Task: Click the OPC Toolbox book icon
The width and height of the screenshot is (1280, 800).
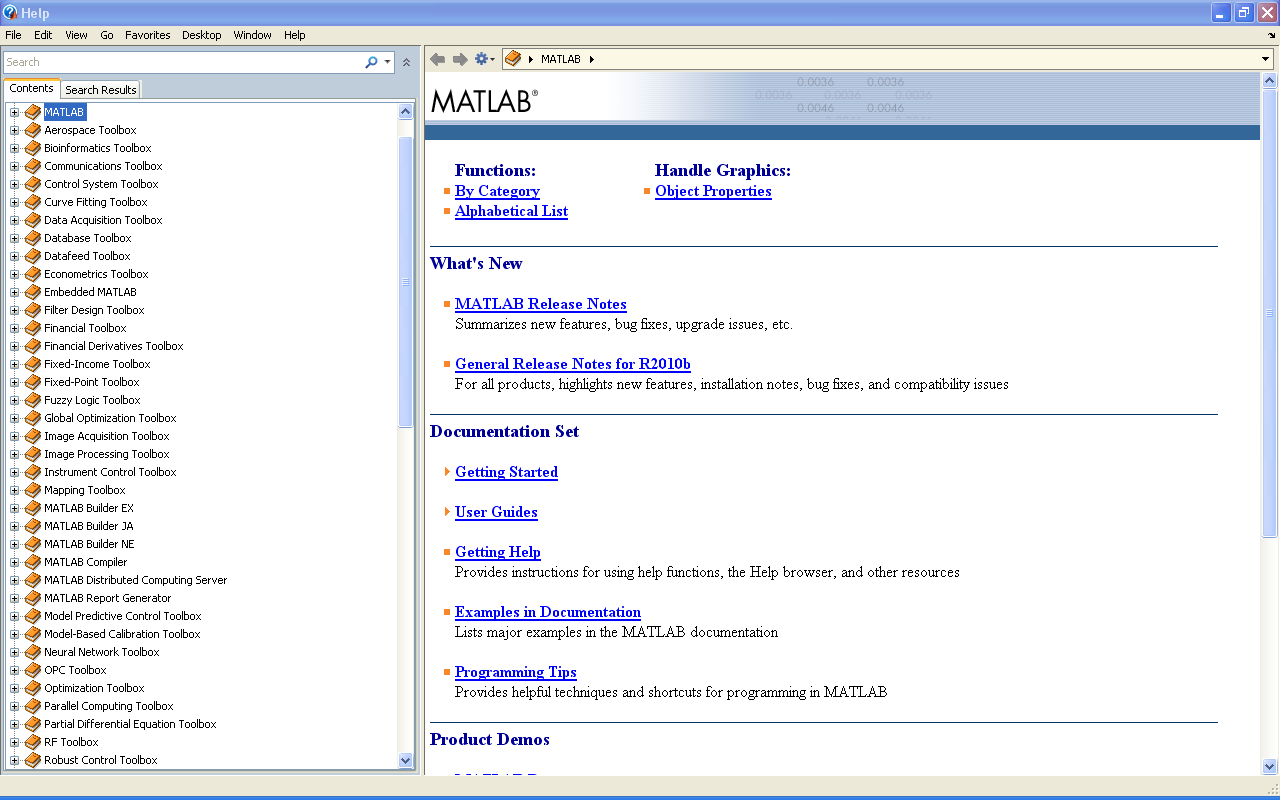Action: click(x=33, y=670)
